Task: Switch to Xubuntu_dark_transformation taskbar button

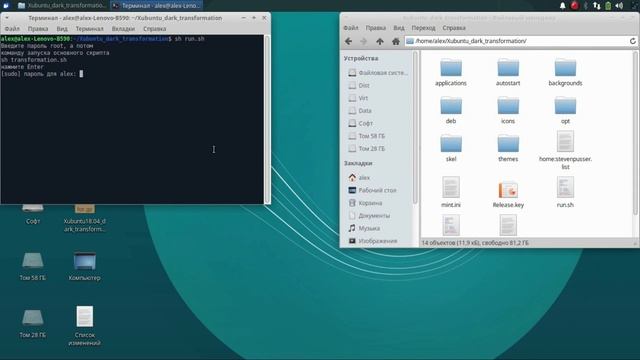Action: [x=62, y=6]
